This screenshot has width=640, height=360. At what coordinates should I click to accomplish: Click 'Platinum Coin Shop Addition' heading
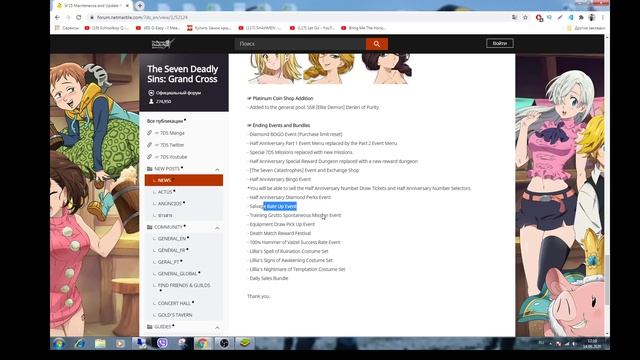pos(283,98)
